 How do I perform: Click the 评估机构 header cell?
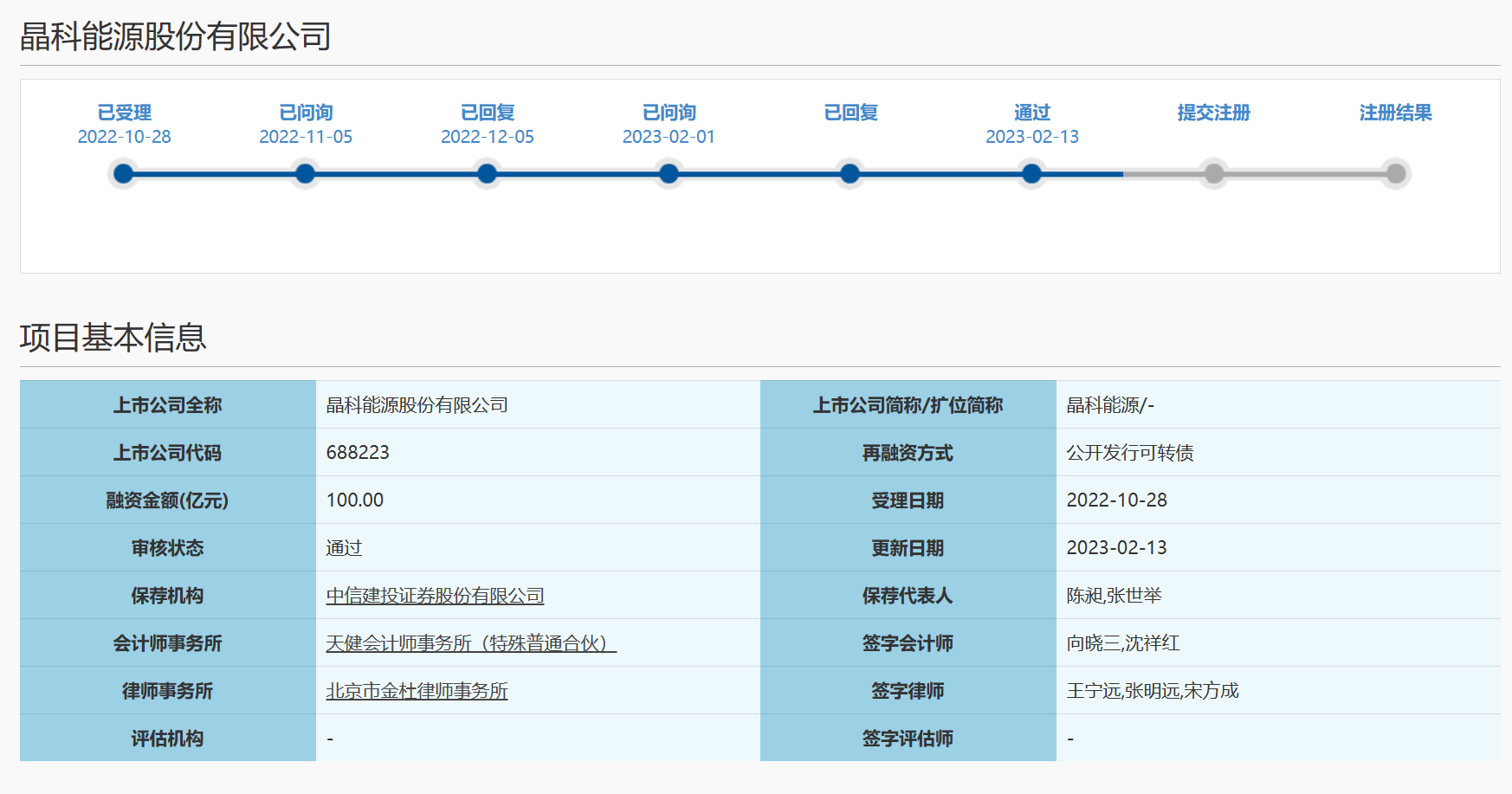click(168, 739)
